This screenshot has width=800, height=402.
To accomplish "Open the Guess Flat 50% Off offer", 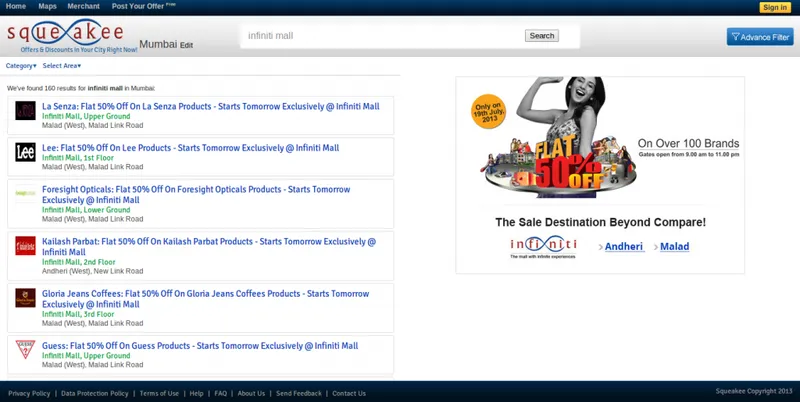I will [x=200, y=346].
